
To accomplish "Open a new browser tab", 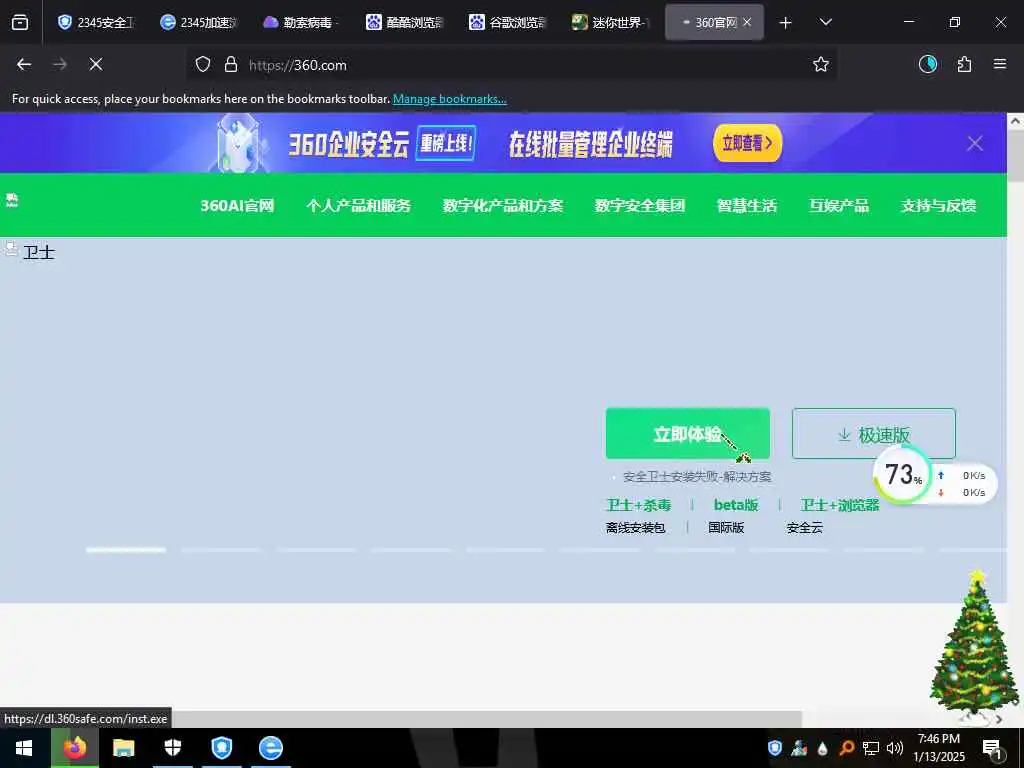I will 786,23.
